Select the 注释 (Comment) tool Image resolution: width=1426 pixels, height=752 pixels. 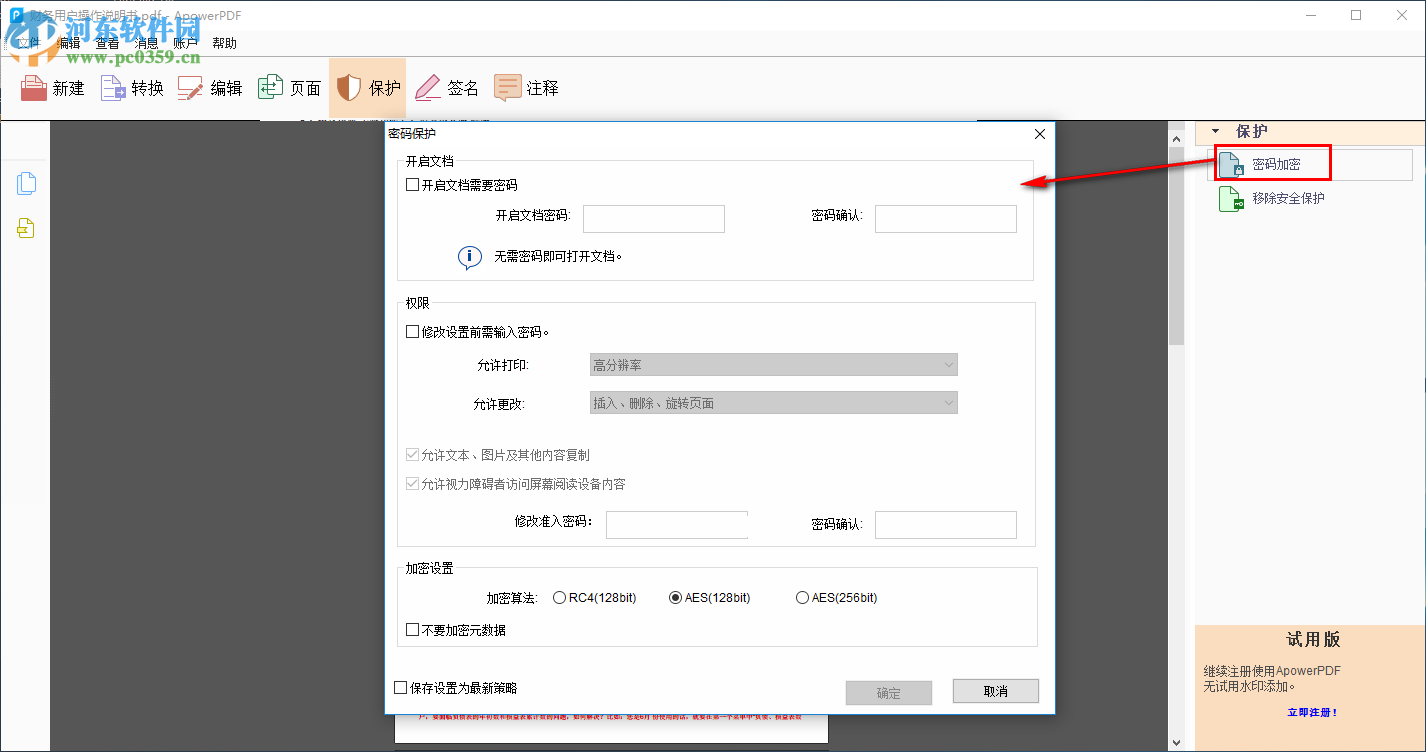(x=525, y=88)
